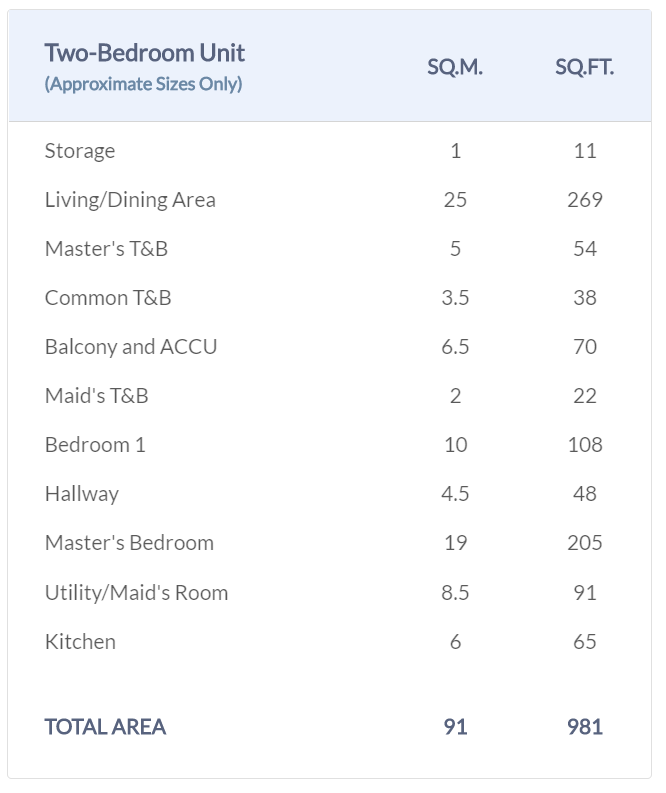Click the Utility/Maid's Room label
The height and width of the screenshot is (793, 666).
click(136, 592)
